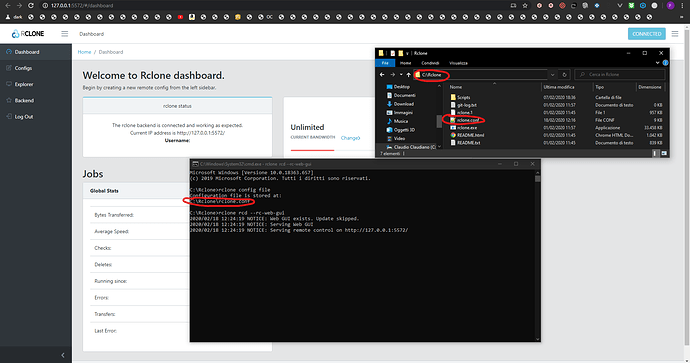Image resolution: width=690 pixels, height=363 pixels.
Task: Select README.html in the file list
Action: click(x=467, y=135)
